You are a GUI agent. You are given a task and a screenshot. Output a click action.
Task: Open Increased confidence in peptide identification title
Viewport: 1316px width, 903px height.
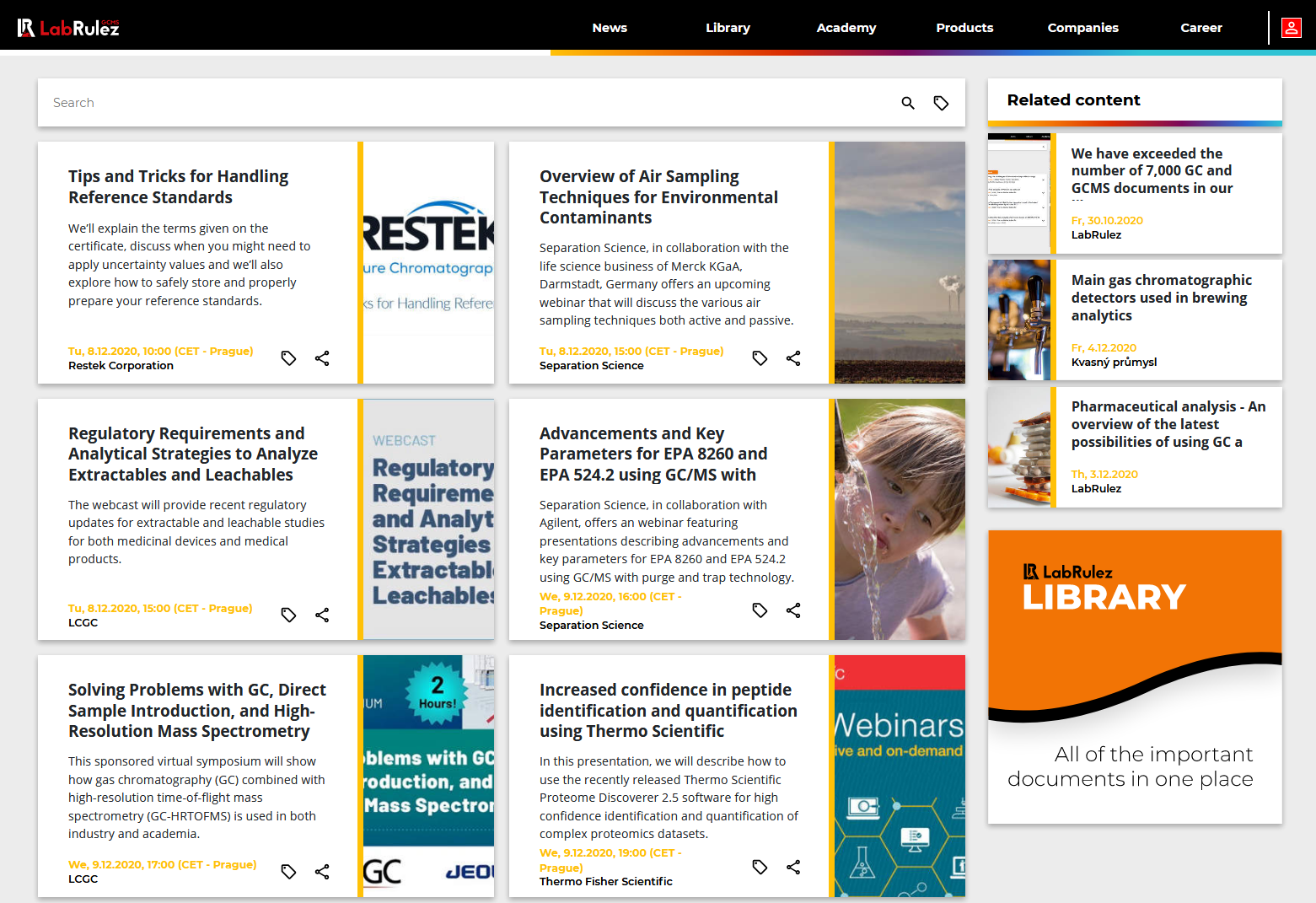pyautogui.click(x=669, y=710)
